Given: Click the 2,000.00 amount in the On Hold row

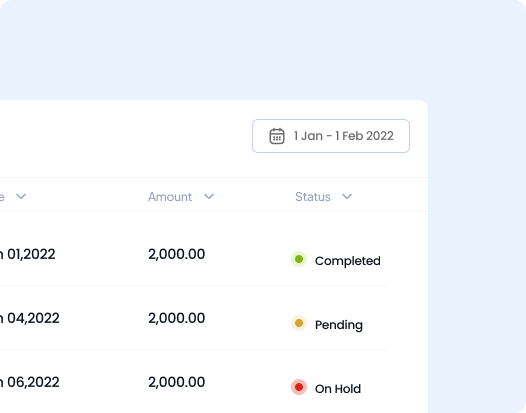Looking at the screenshot, I should pyautogui.click(x=176, y=382).
